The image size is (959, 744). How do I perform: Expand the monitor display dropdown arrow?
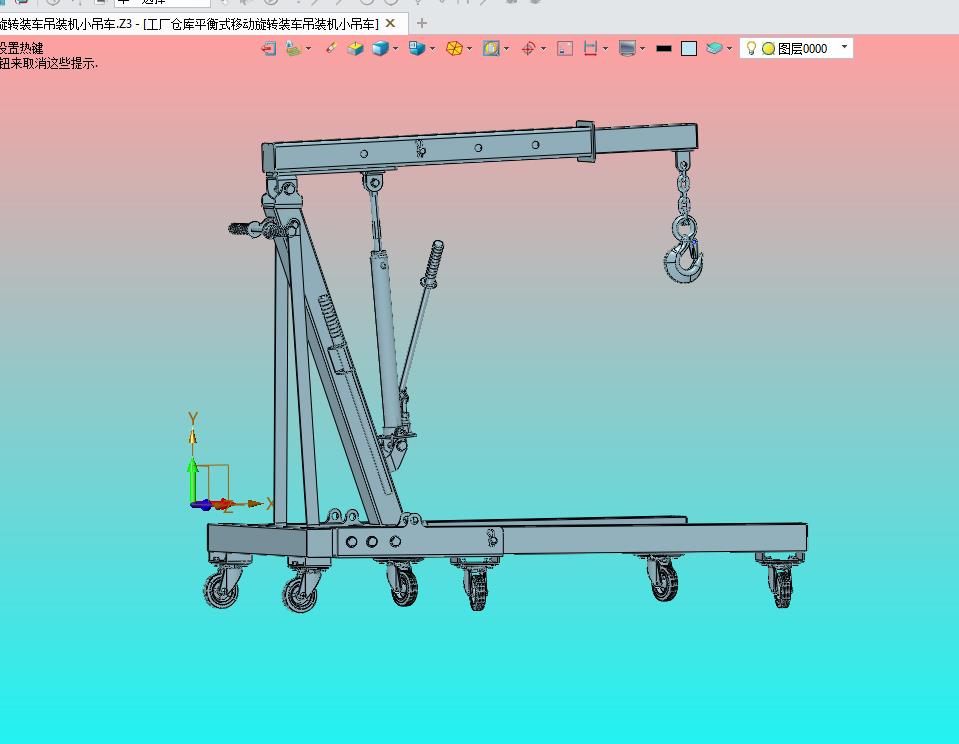pyautogui.click(x=642, y=48)
